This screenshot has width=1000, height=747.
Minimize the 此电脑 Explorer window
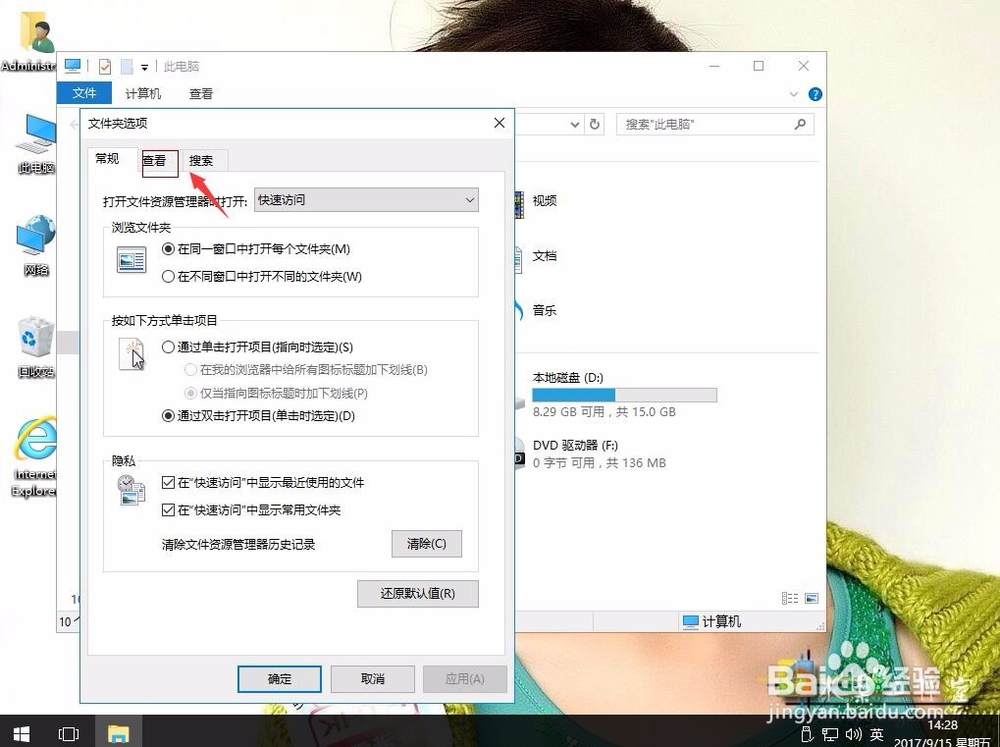click(714, 66)
